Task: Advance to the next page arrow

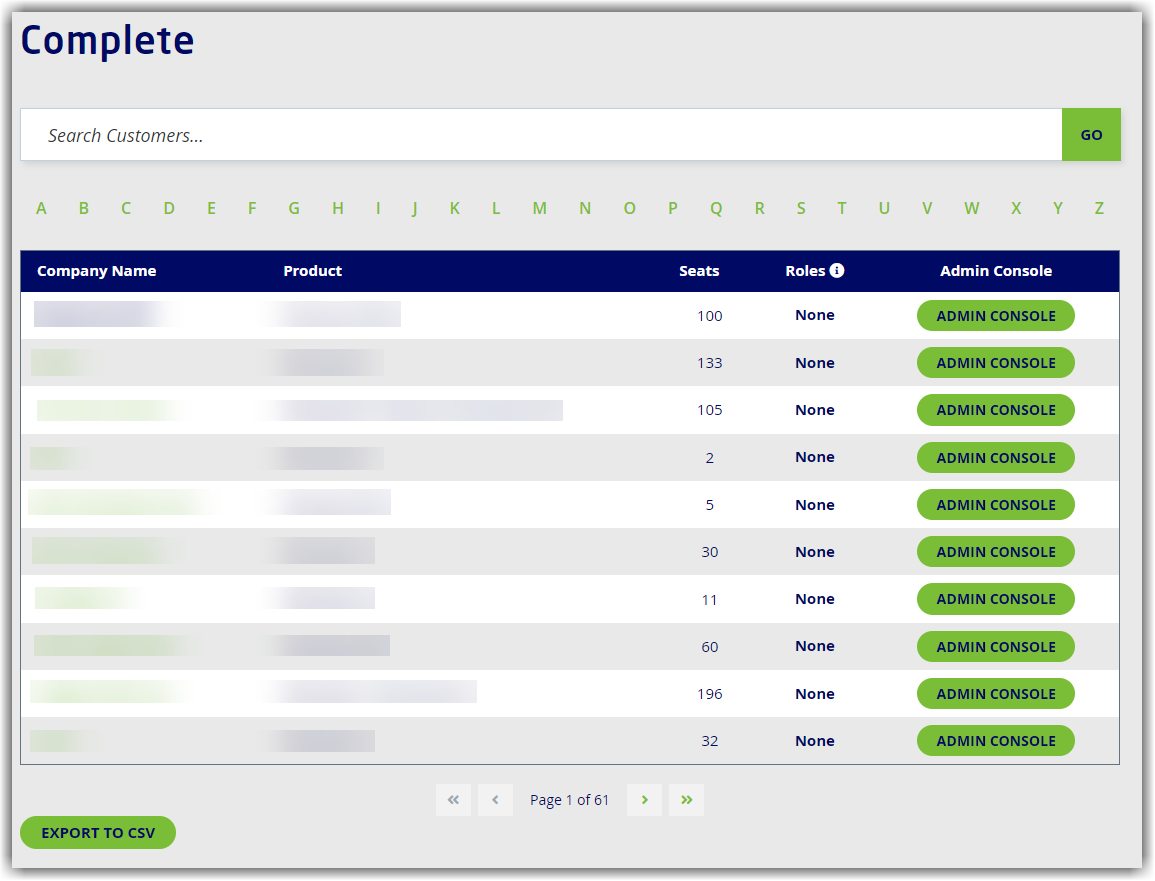Action: tap(644, 800)
